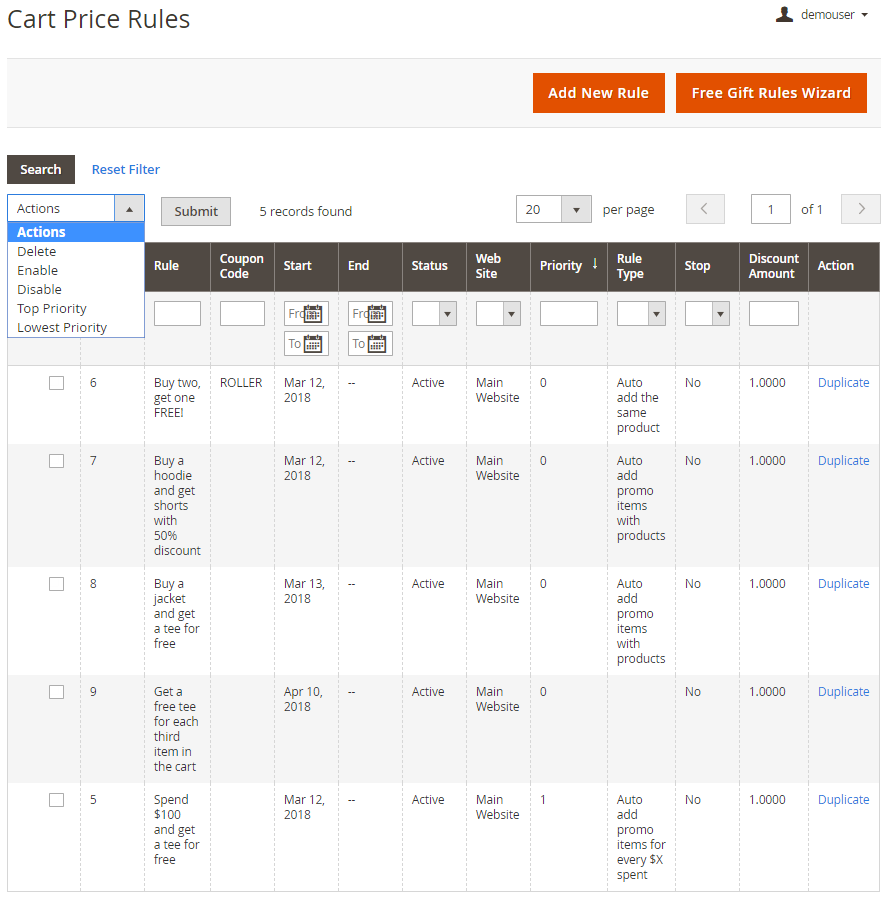This screenshot has width=894, height=900.
Task: Expand the Status filter dropdown
Action: pyautogui.click(x=434, y=314)
